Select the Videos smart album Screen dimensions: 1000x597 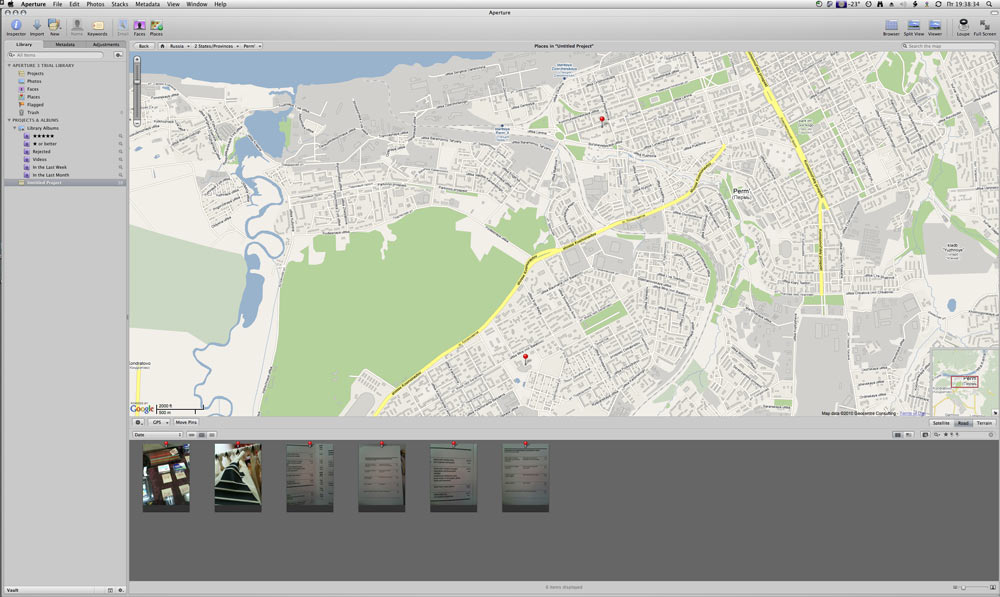40,159
